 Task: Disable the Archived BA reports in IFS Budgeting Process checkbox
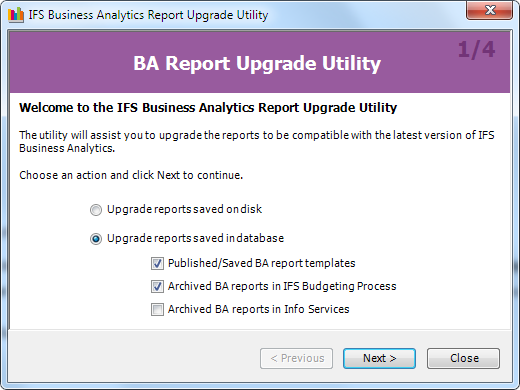(157, 287)
